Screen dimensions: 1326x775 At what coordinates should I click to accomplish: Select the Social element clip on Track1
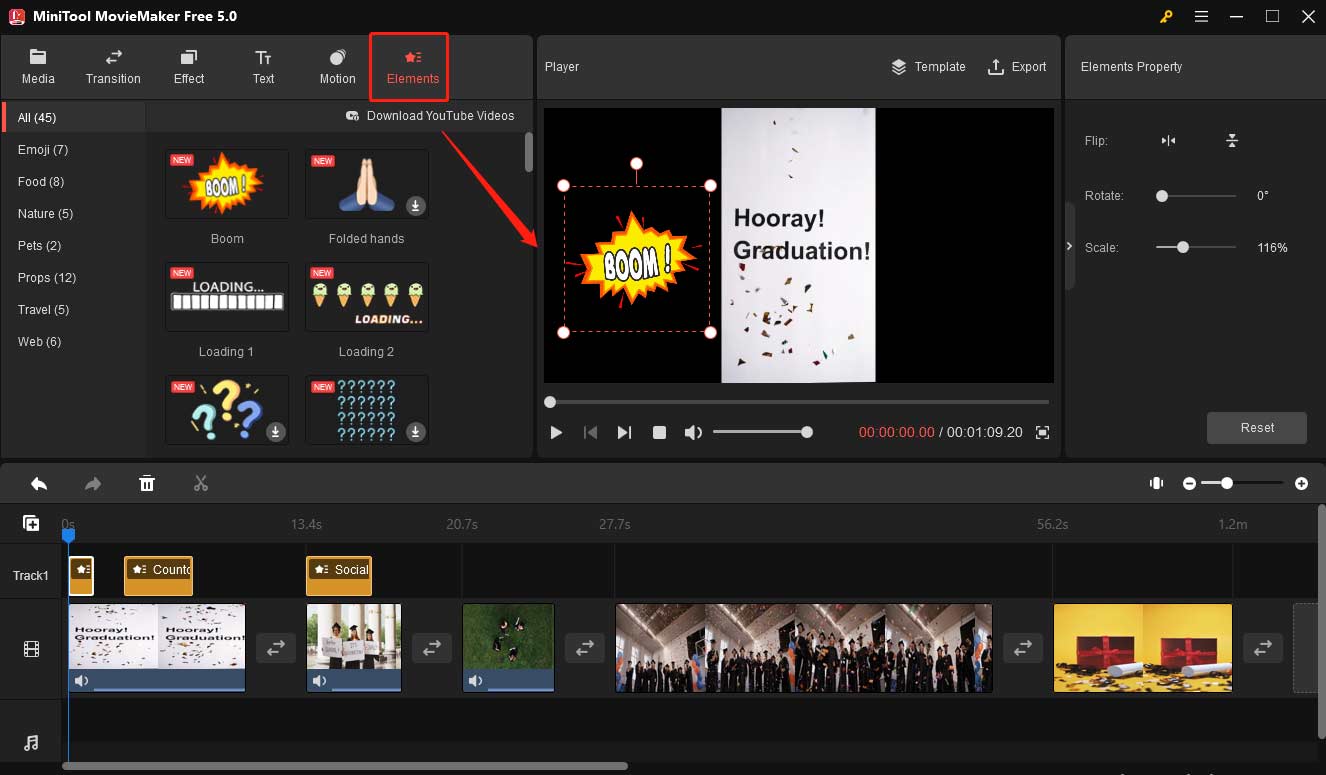(x=339, y=575)
